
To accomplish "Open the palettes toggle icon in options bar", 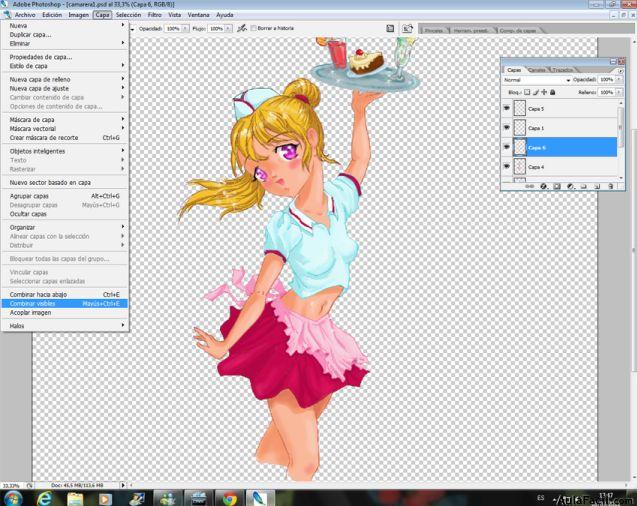I will point(390,28).
